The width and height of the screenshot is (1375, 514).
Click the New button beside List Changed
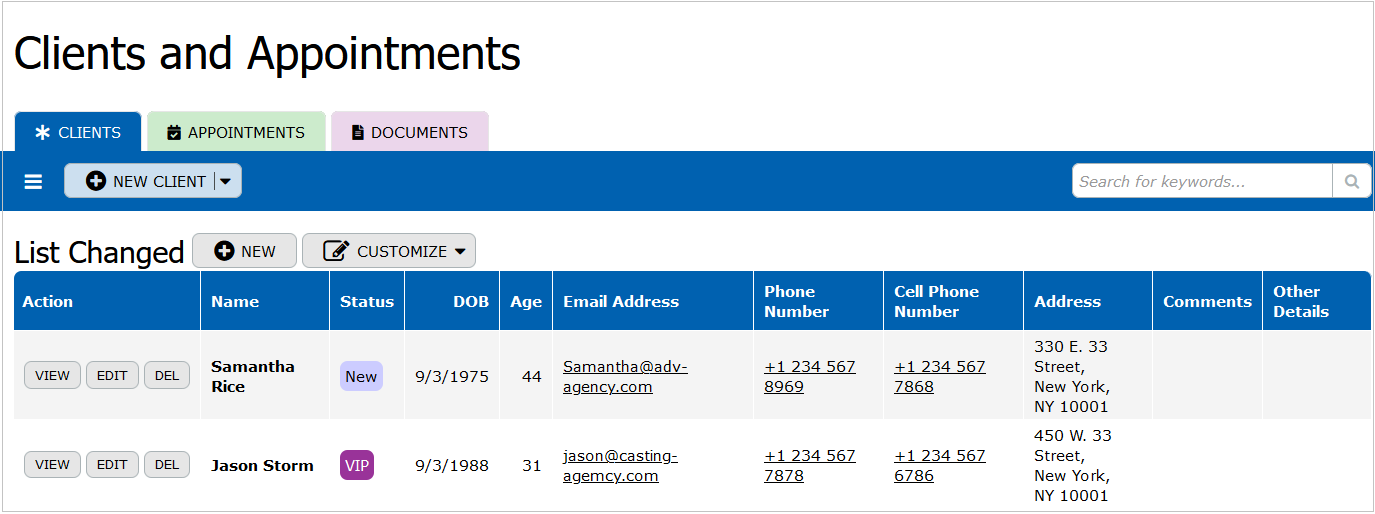click(244, 251)
